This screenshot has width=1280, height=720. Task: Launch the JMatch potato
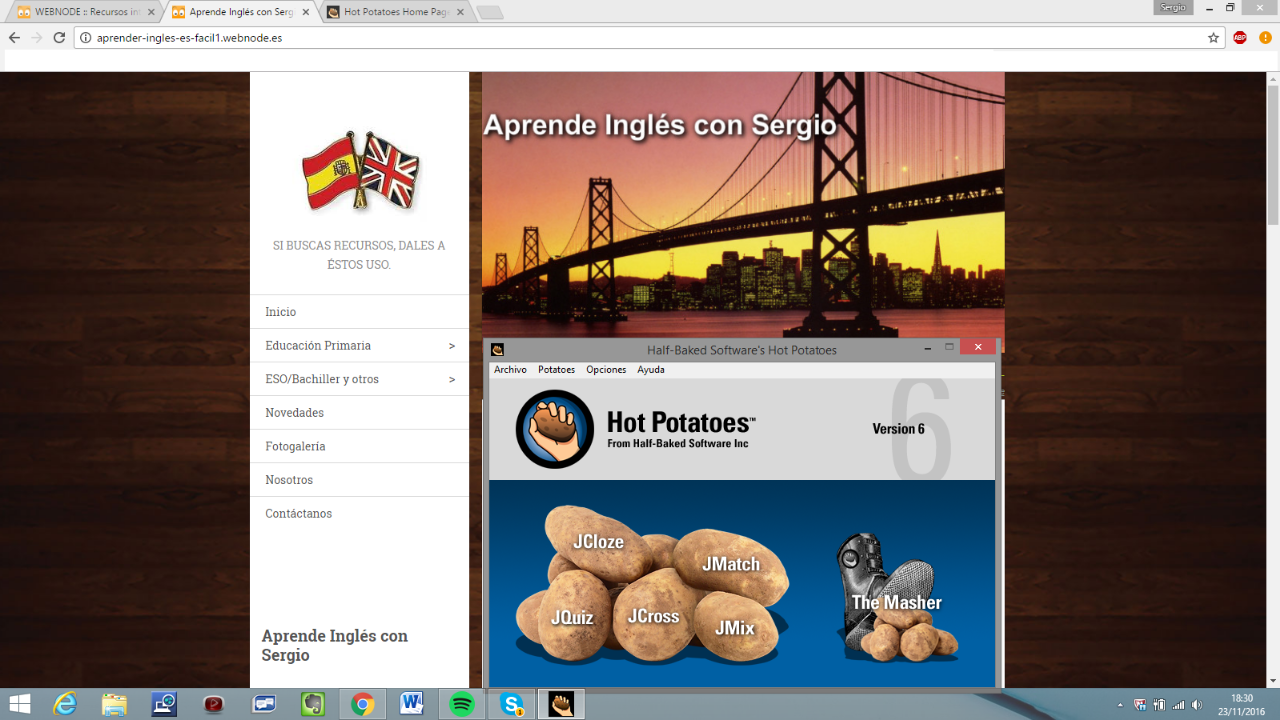pyautogui.click(x=730, y=564)
